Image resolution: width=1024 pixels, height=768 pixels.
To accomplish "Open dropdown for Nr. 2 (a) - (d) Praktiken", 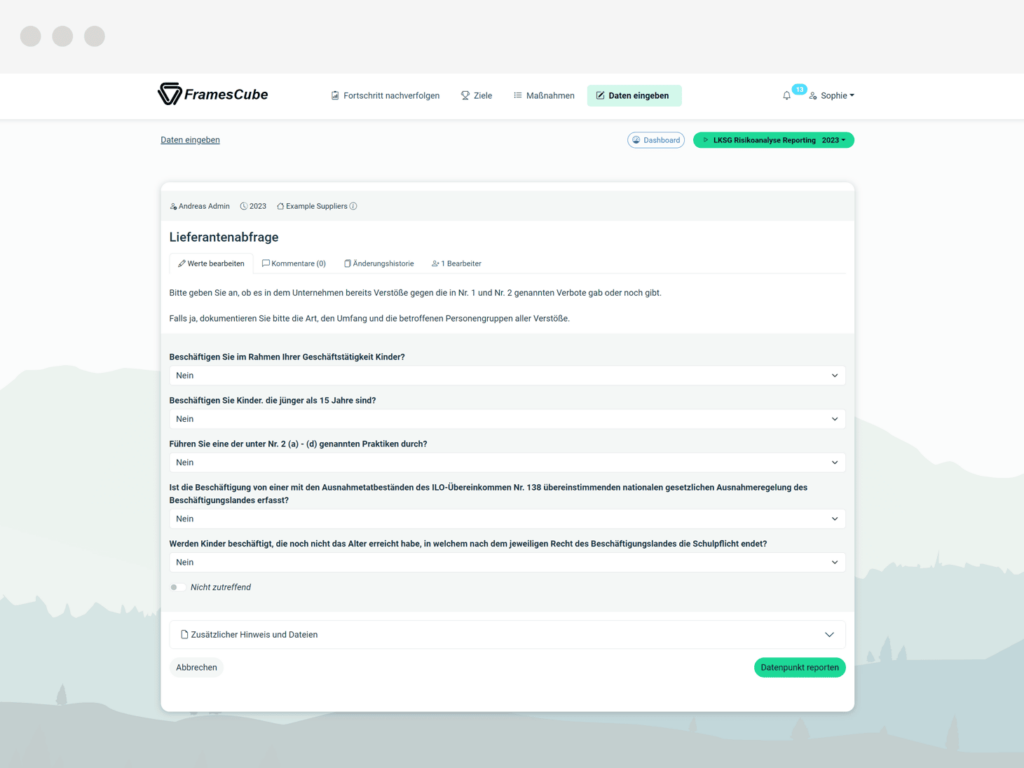I will pos(507,462).
